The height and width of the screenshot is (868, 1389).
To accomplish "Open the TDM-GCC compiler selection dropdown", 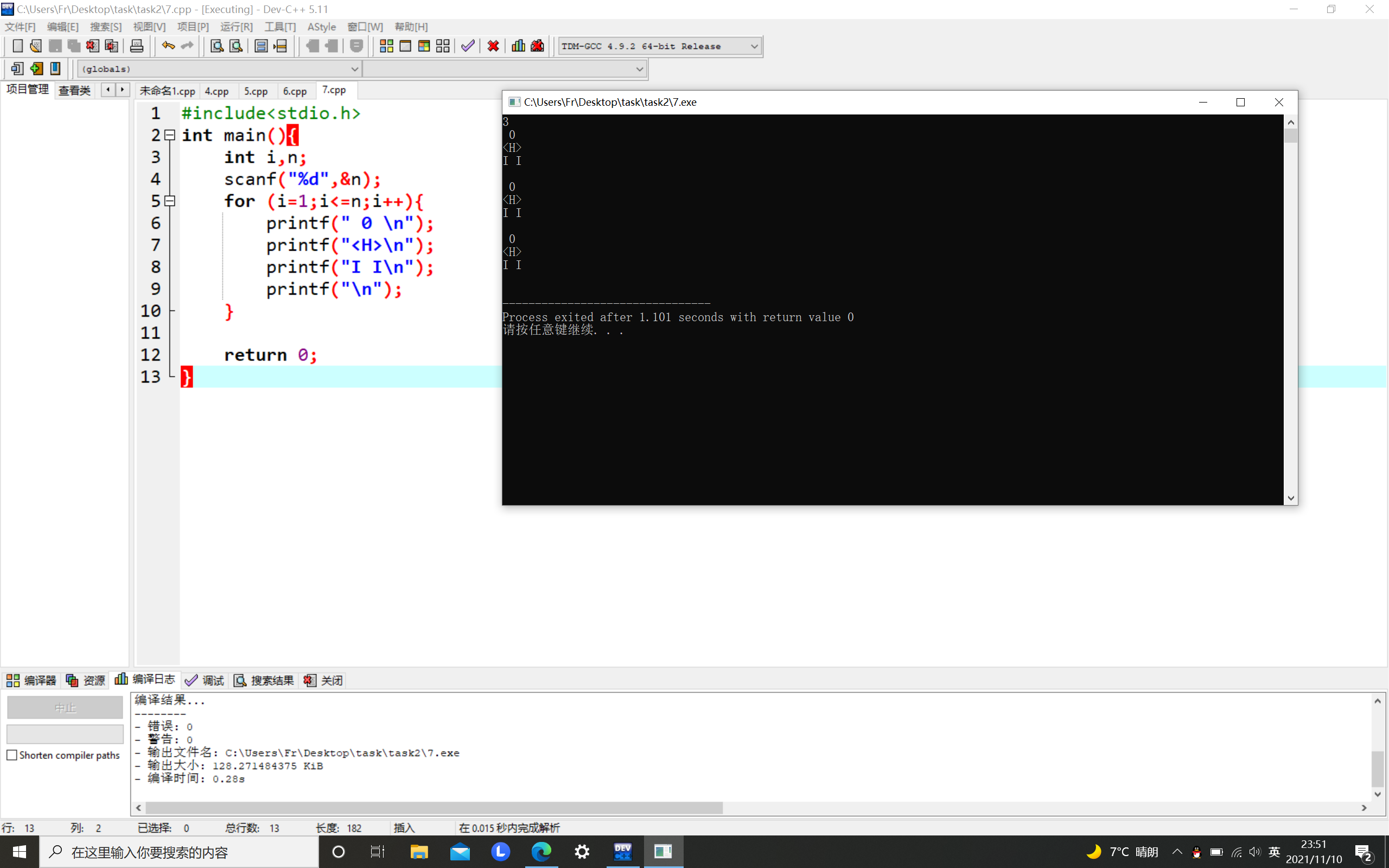I will (754, 47).
